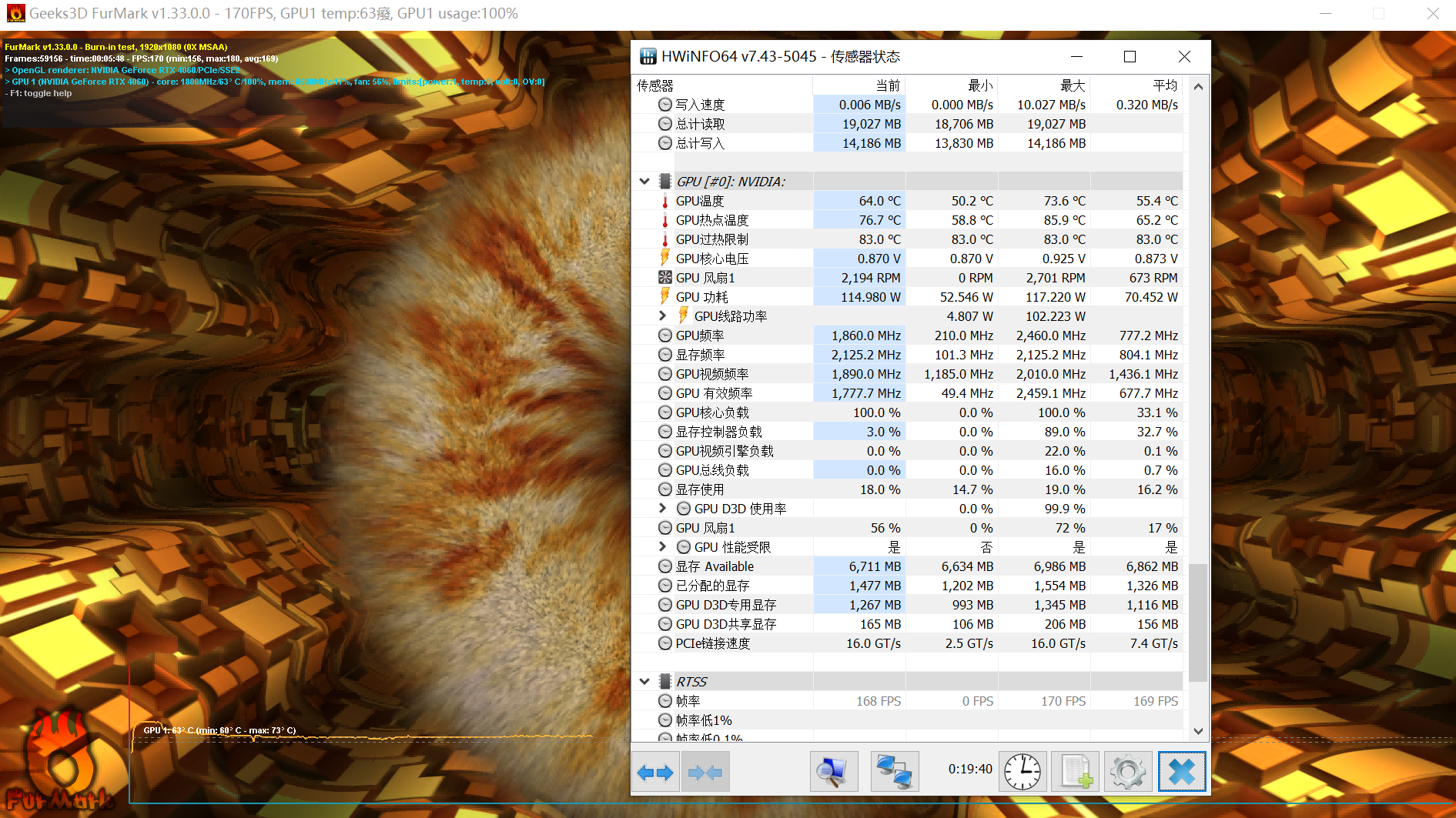
Task: Collapse the GPU [#0]: NVIDIA sensor group
Action: point(644,182)
